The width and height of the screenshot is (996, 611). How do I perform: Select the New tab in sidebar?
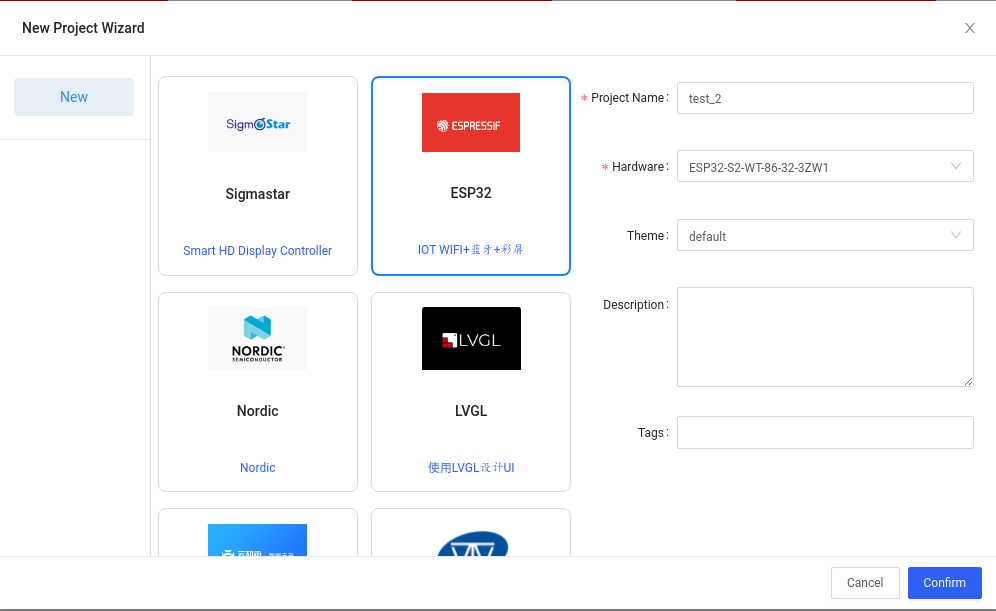pos(74,97)
